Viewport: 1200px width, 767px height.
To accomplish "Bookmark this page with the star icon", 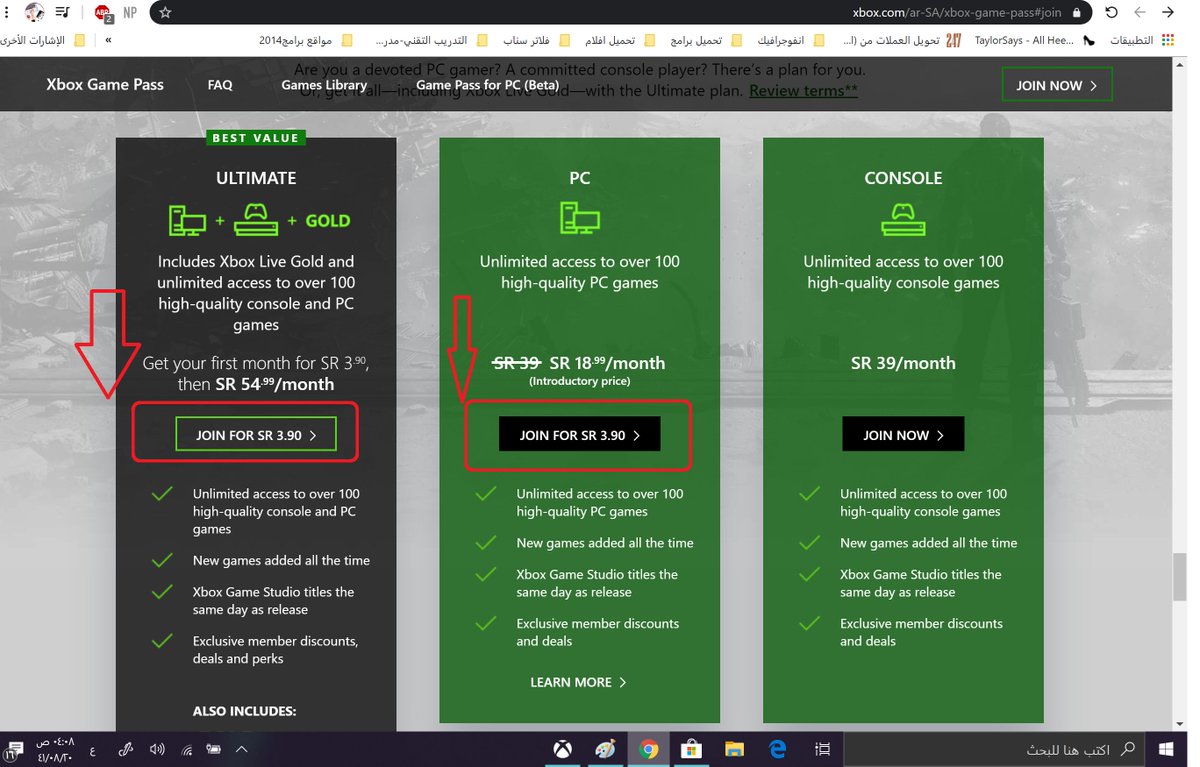I will click(165, 13).
